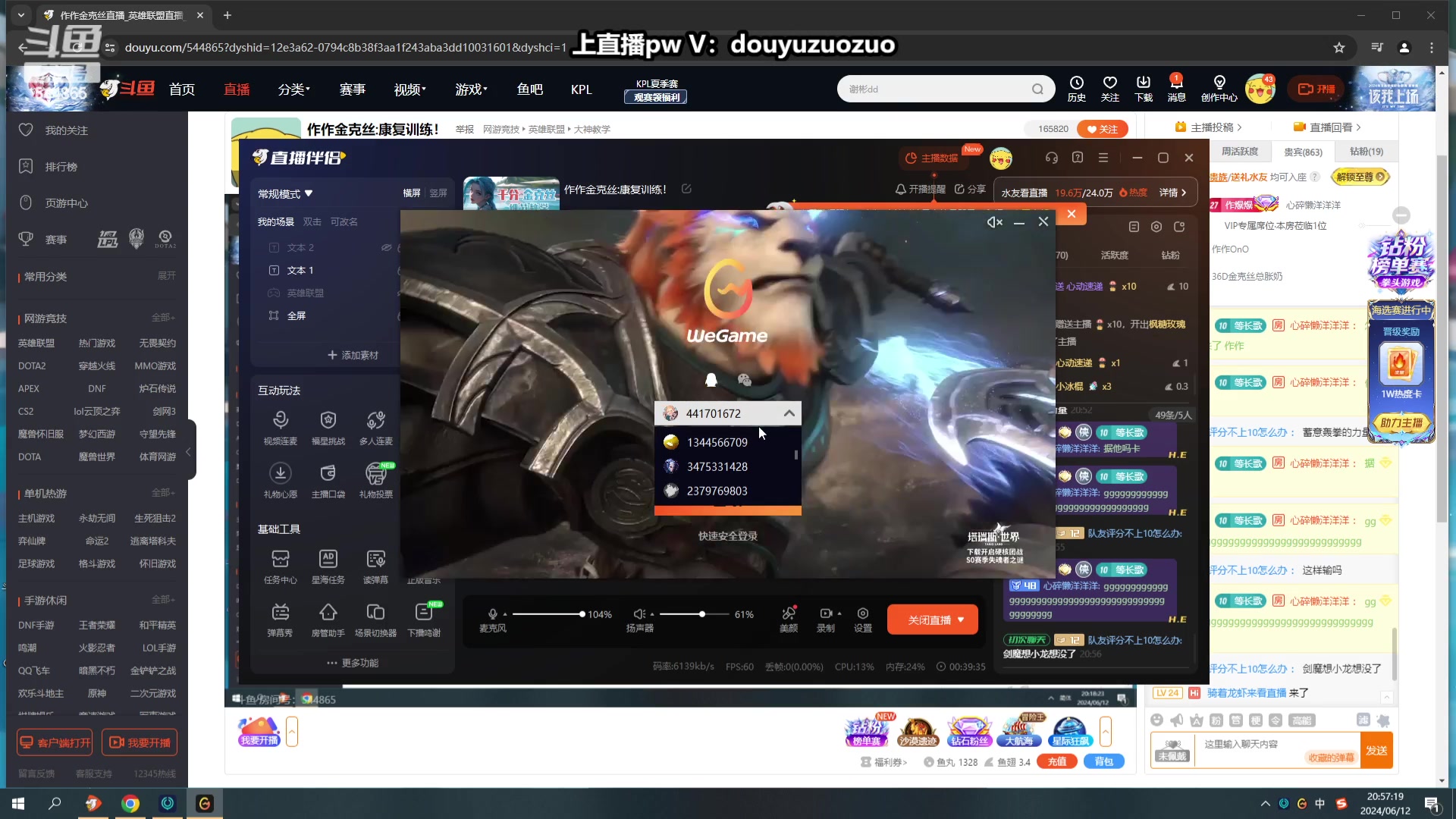The height and width of the screenshot is (819, 1456).
Task: Switch to 竖屏 portrait mode
Action: [x=438, y=193]
